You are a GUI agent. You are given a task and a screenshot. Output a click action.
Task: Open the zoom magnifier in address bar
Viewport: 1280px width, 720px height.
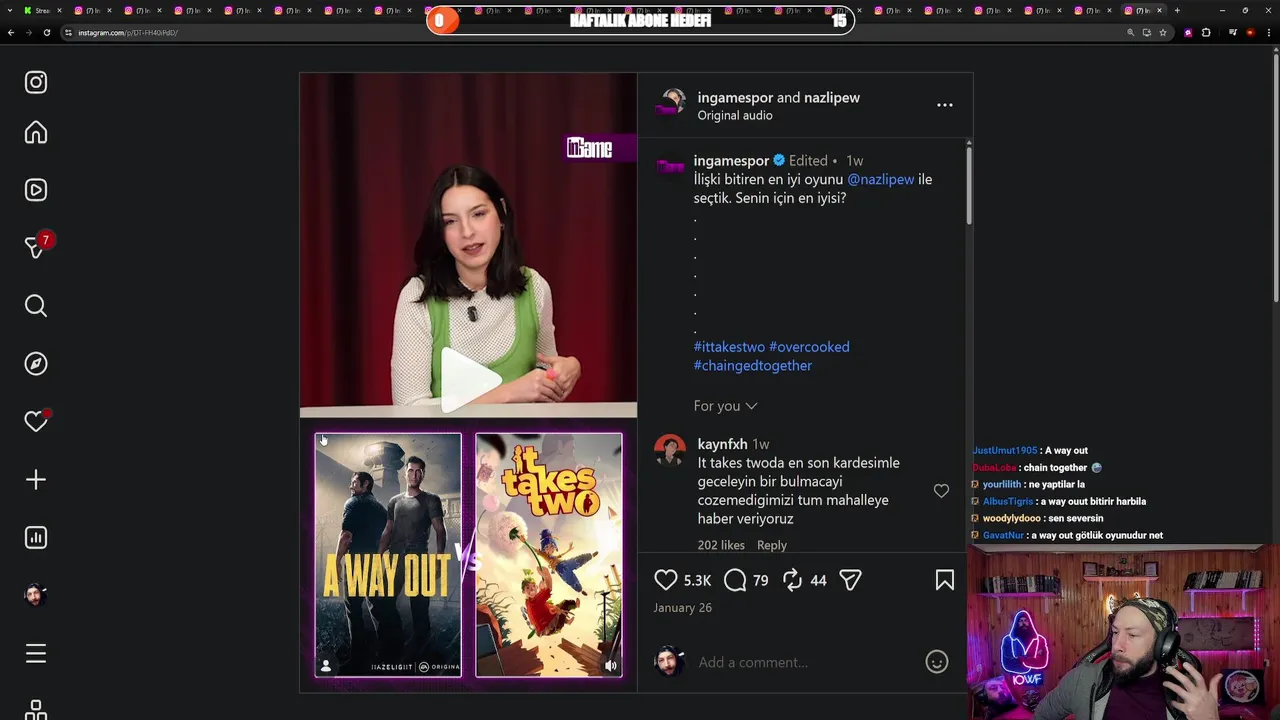click(1131, 33)
